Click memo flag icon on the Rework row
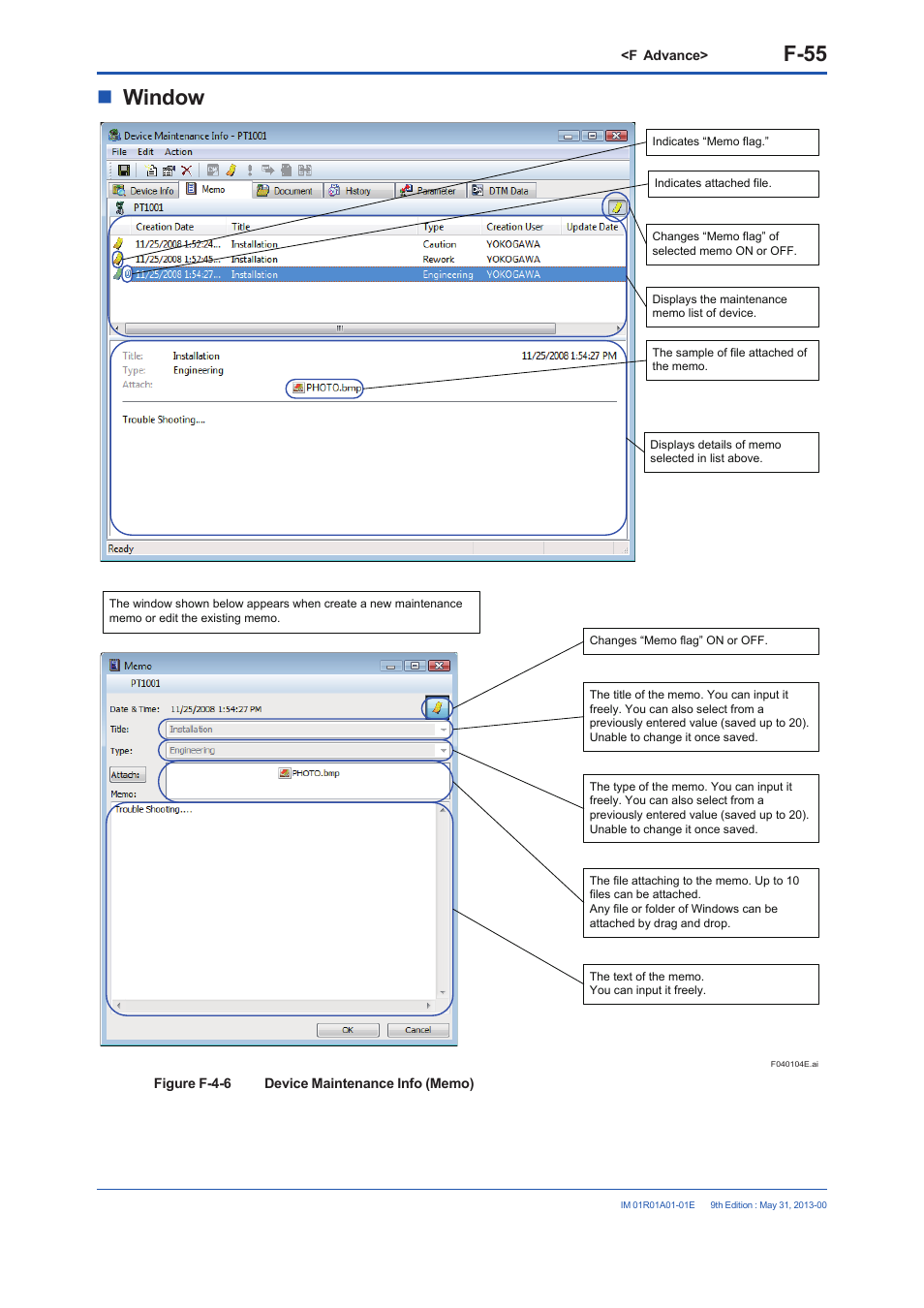924x1308 pixels. coord(118,260)
